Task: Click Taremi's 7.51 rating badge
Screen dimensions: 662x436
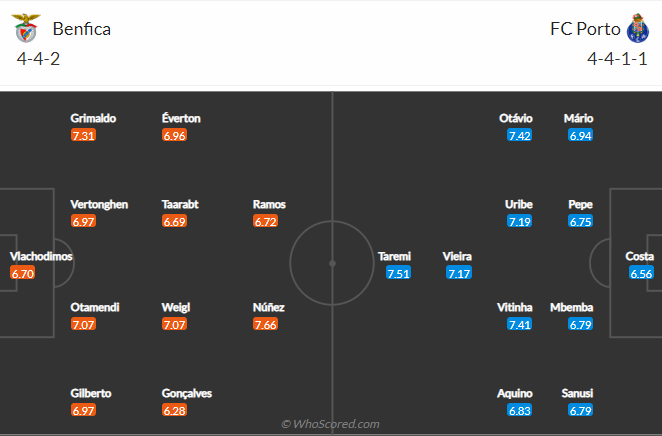Action: point(398,273)
